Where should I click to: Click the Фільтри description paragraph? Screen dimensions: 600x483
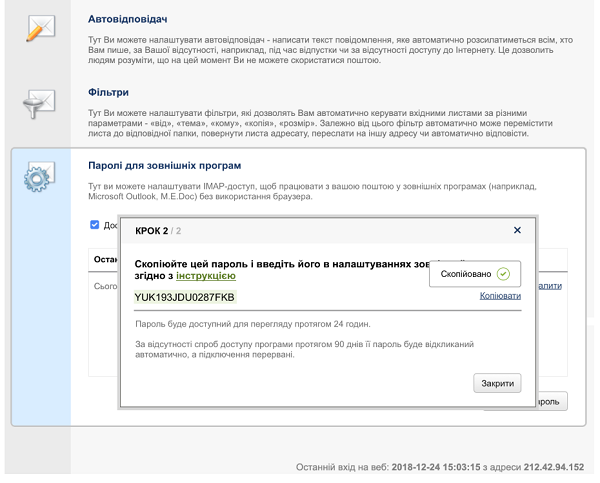(320, 123)
